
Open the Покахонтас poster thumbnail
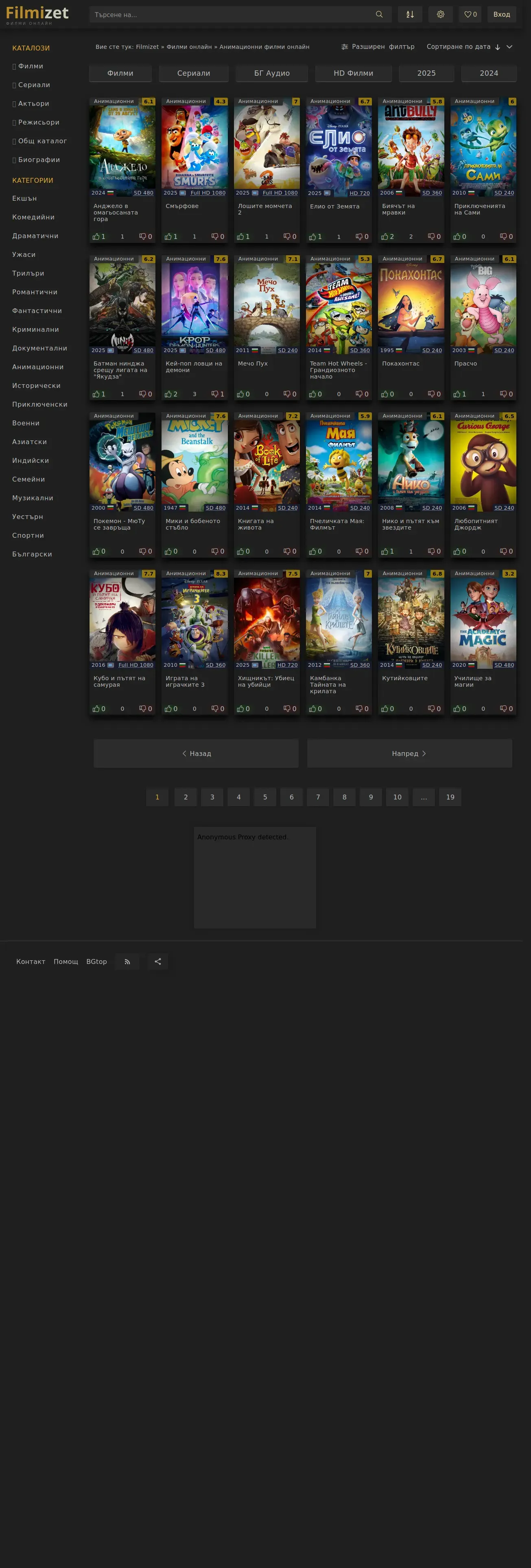click(x=411, y=304)
